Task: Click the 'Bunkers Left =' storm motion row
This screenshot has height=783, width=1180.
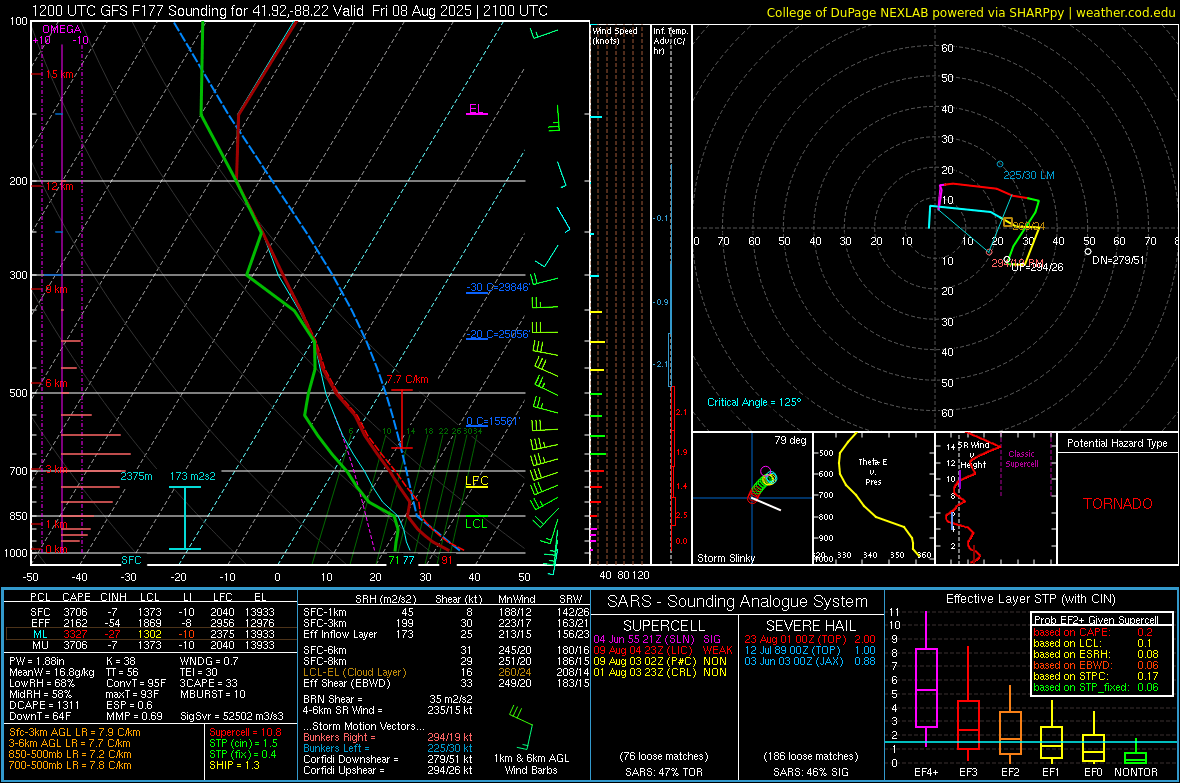Action: [x=388, y=748]
